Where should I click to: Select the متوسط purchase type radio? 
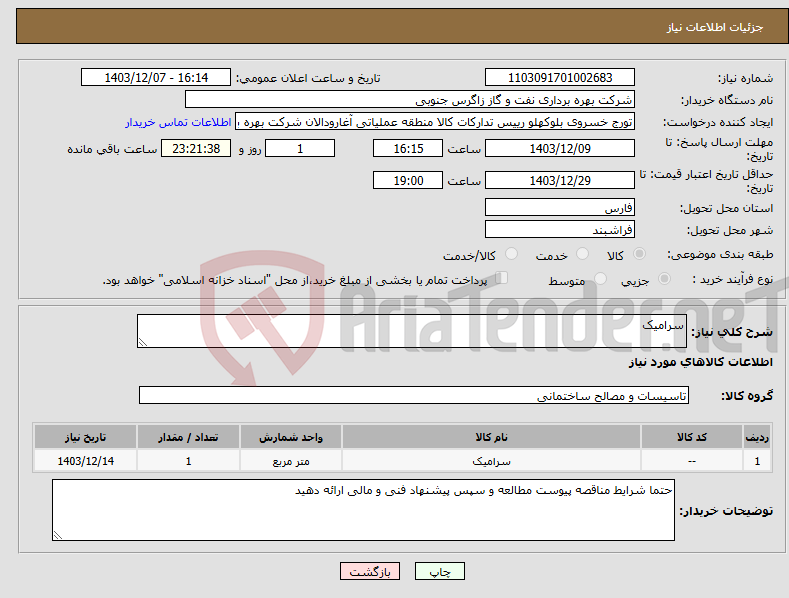(x=600, y=278)
